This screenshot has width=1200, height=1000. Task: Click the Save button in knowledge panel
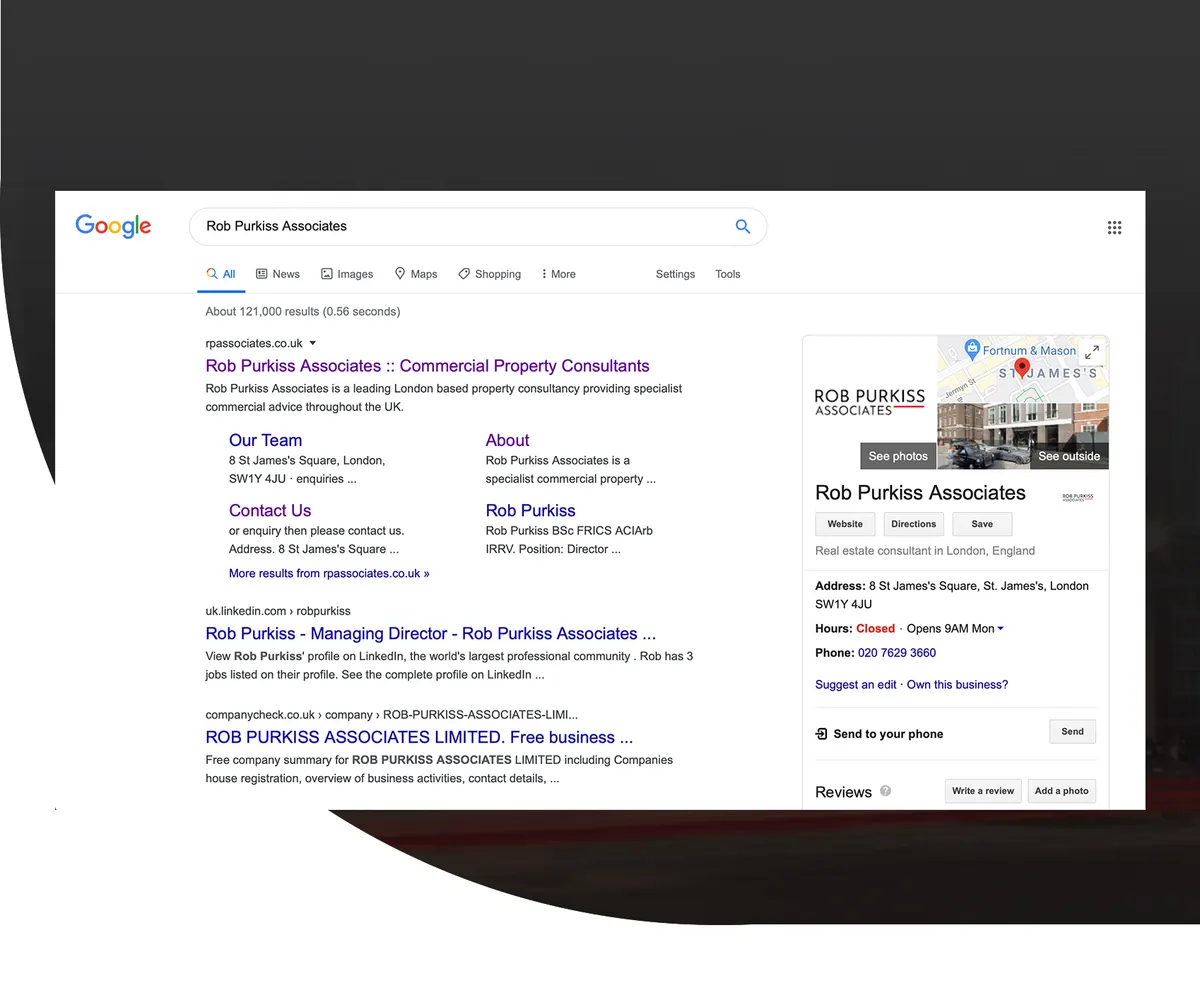click(982, 524)
